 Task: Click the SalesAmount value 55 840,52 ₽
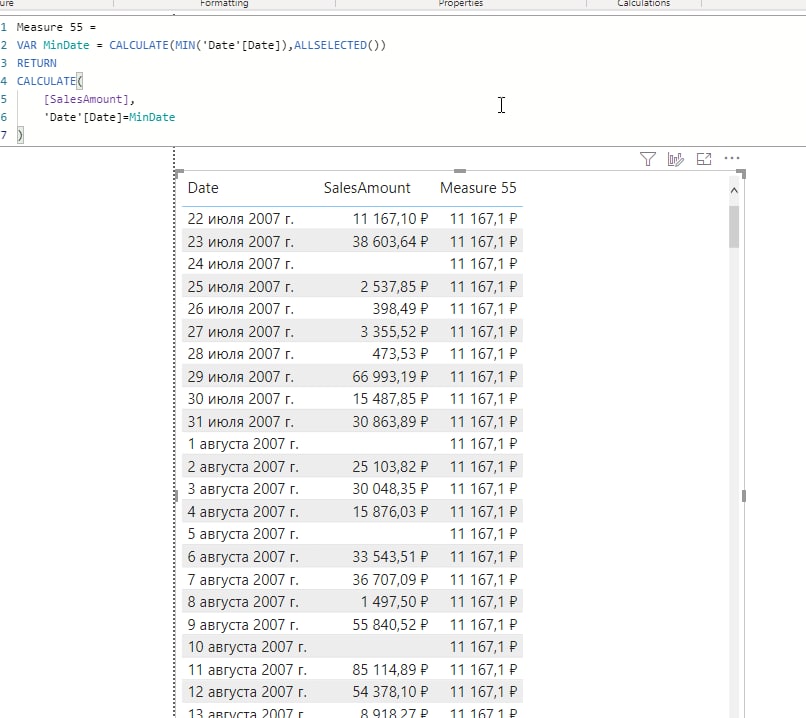click(390, 624)
